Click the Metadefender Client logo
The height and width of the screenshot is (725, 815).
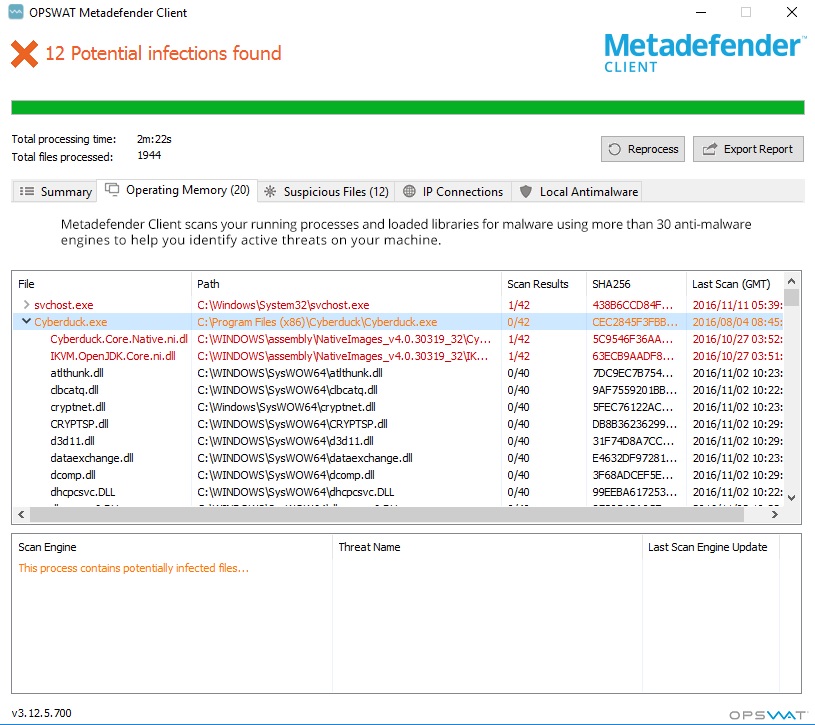[x=703, y=52]
